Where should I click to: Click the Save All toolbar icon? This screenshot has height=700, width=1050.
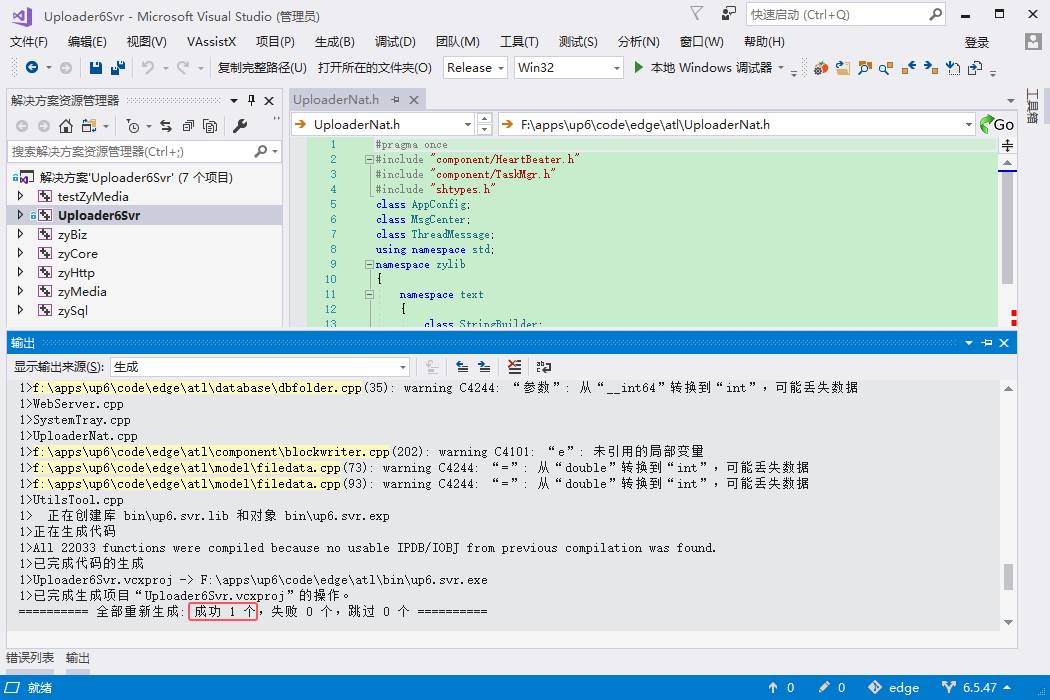coord(118,68)
